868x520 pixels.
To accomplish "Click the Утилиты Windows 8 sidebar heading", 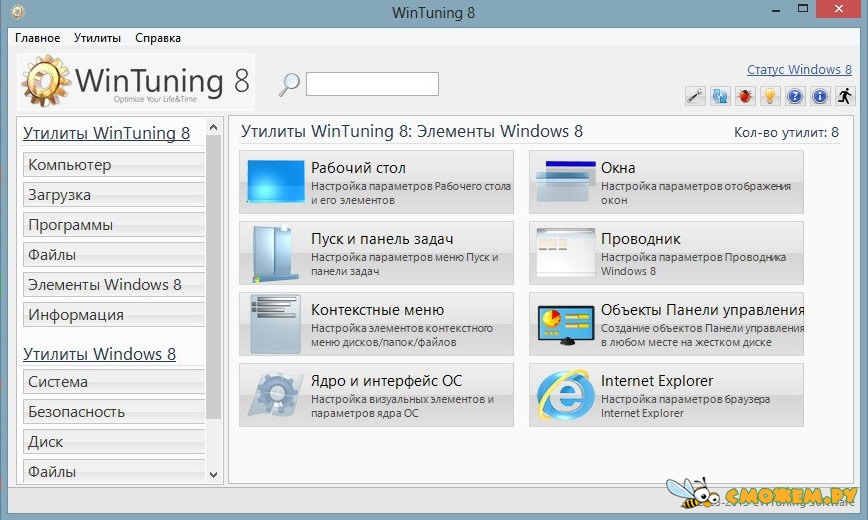I will 100,354.
